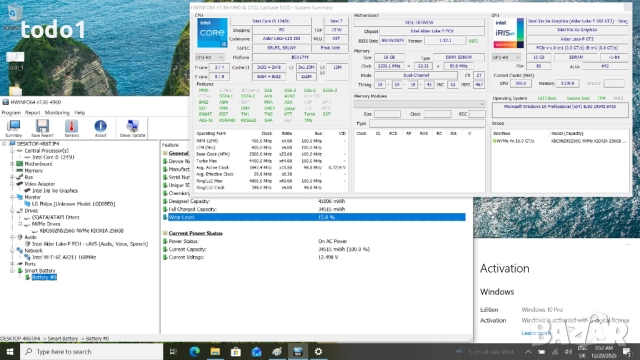Select Central Processor(s) in the tree

pyautogui.click(x=47, y=151)
